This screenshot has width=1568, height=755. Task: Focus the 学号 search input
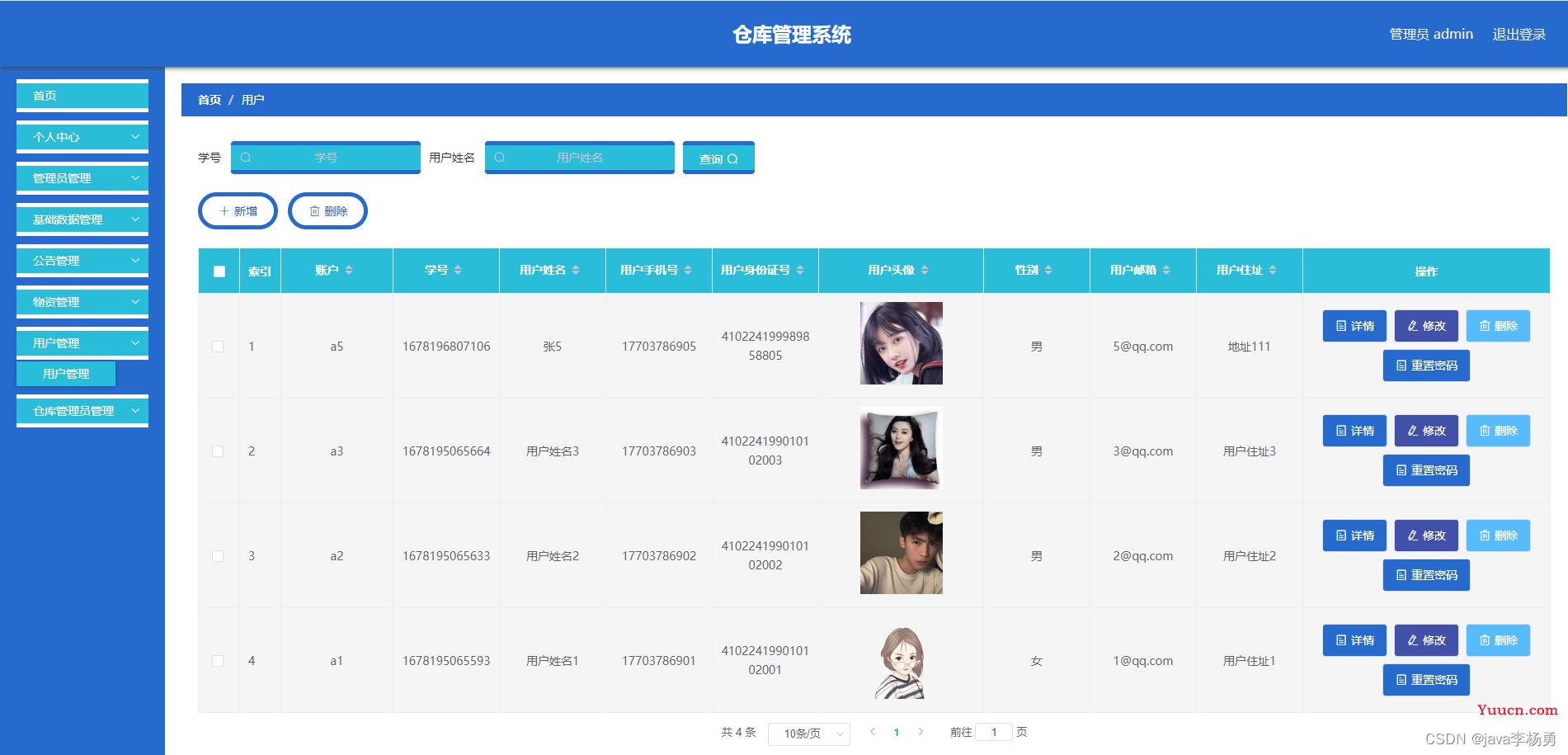[326, 158]
